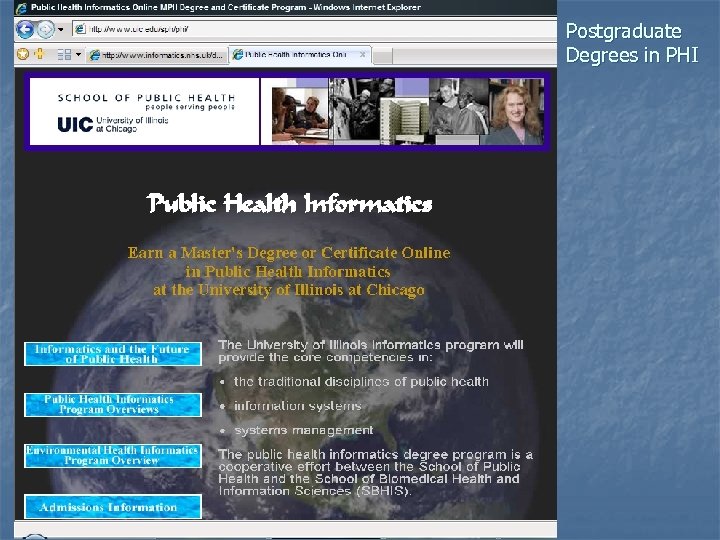Click the Public Health Informatics title

[289, 203]
